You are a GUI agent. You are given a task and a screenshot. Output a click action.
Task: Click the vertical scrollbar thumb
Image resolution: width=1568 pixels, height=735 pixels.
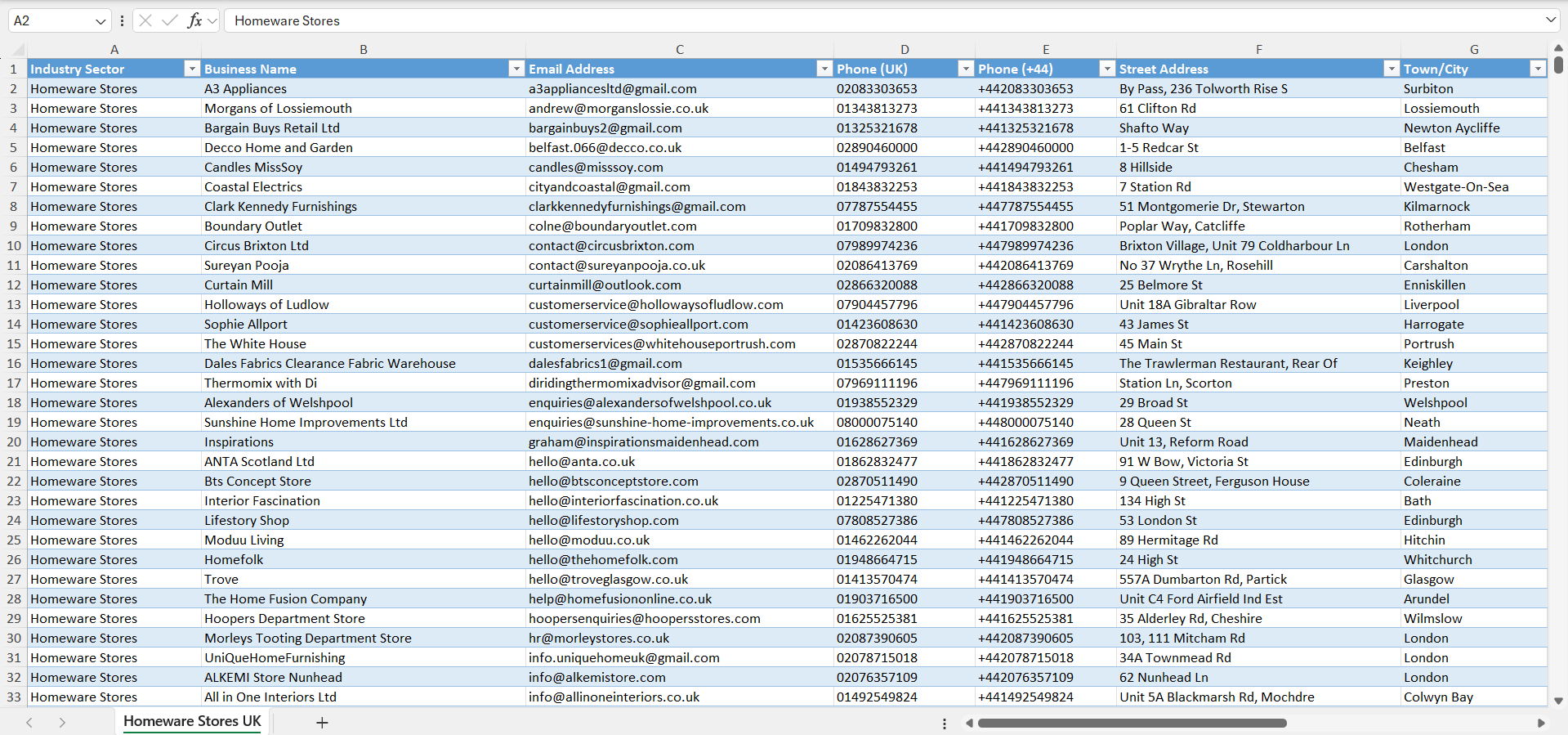click(1559, 65)
